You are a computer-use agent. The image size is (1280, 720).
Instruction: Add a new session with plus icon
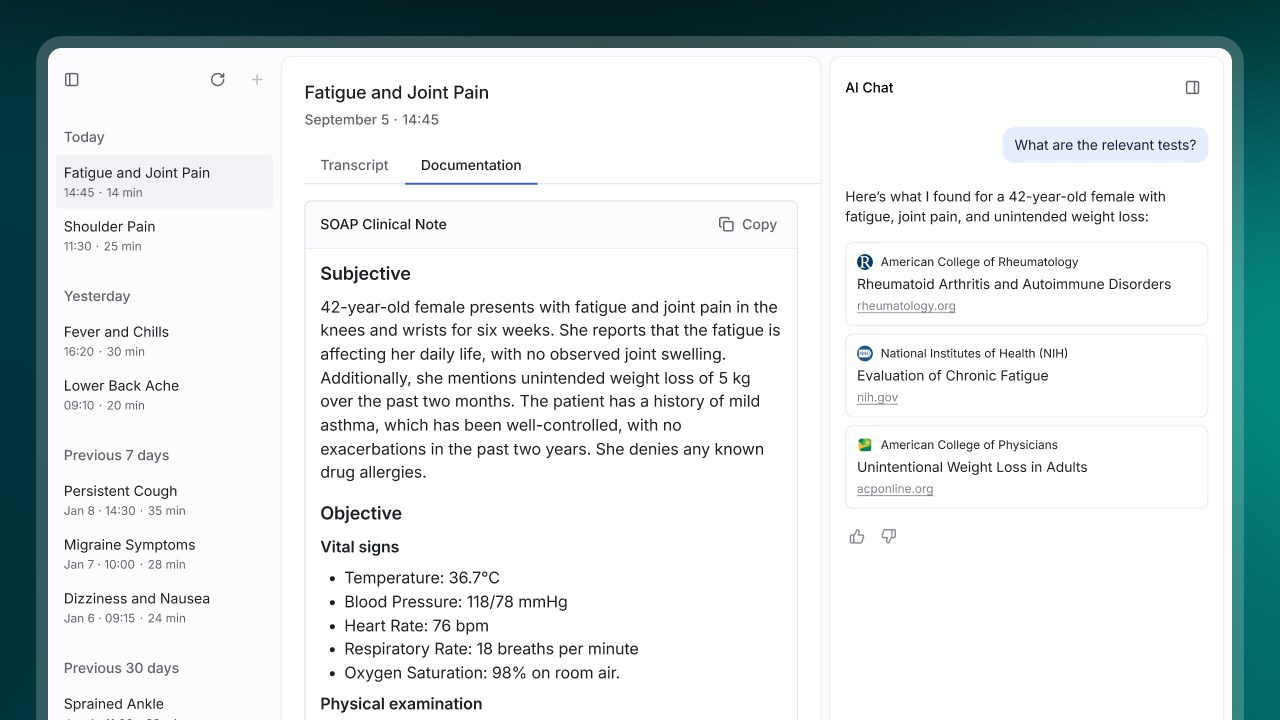click(x=257, y=80)
